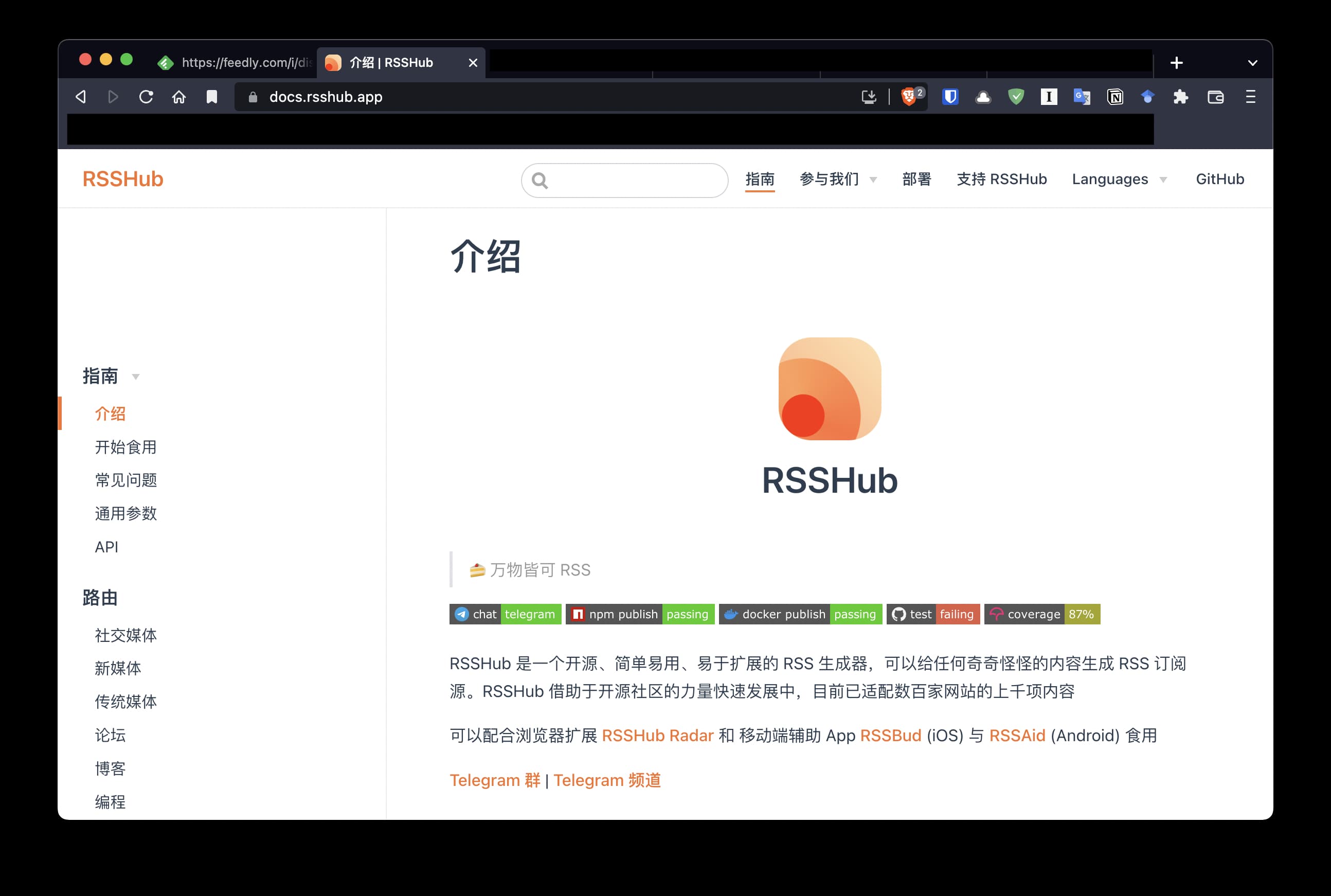Open 编程 routes in the sidebar
Screen dimensions: 1331x896
click(110, 802)
